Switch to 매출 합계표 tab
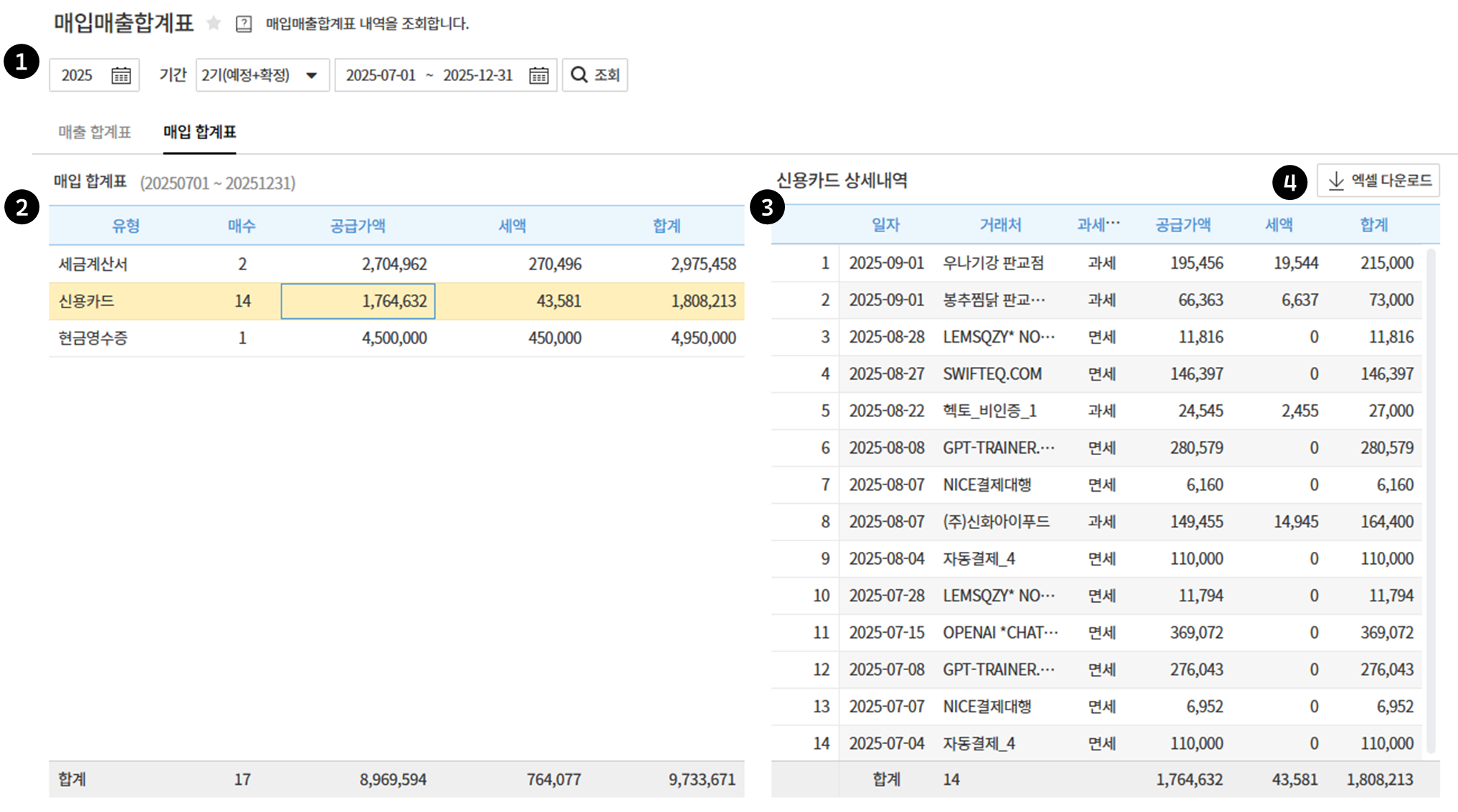 coord(95,132)
